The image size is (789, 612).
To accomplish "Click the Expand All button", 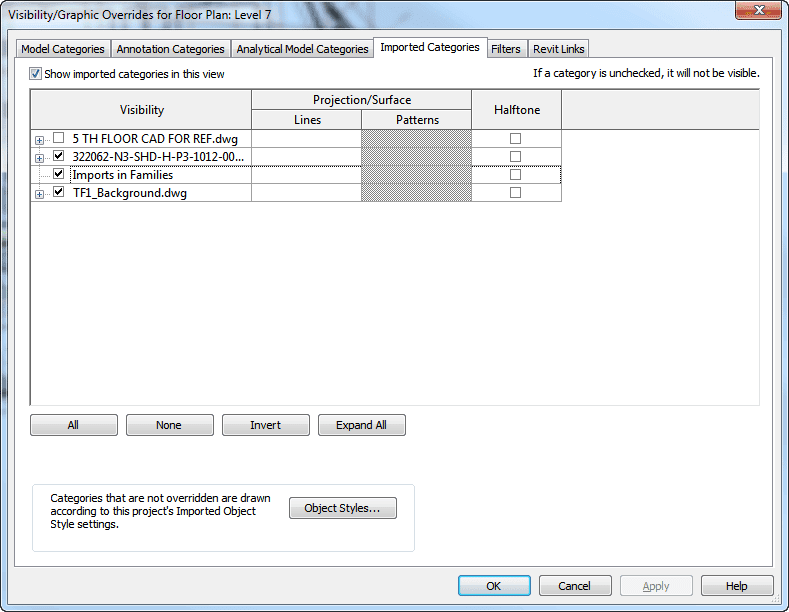I will pyautogui.click(x=361, y=425).
